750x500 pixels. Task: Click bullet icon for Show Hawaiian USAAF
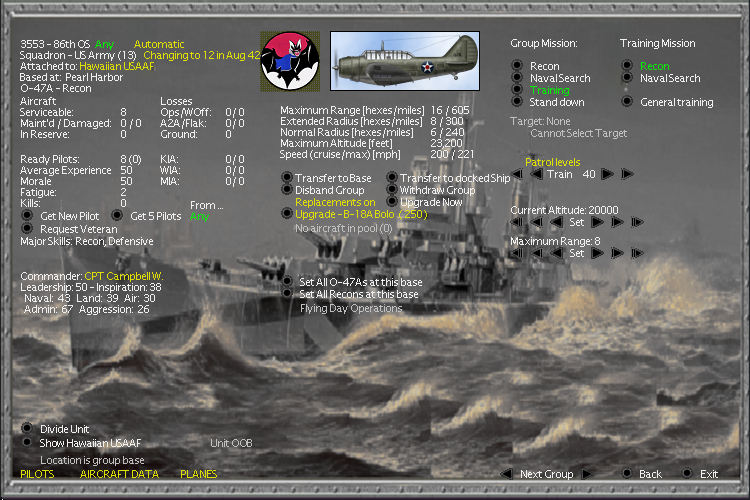(27, 442)
